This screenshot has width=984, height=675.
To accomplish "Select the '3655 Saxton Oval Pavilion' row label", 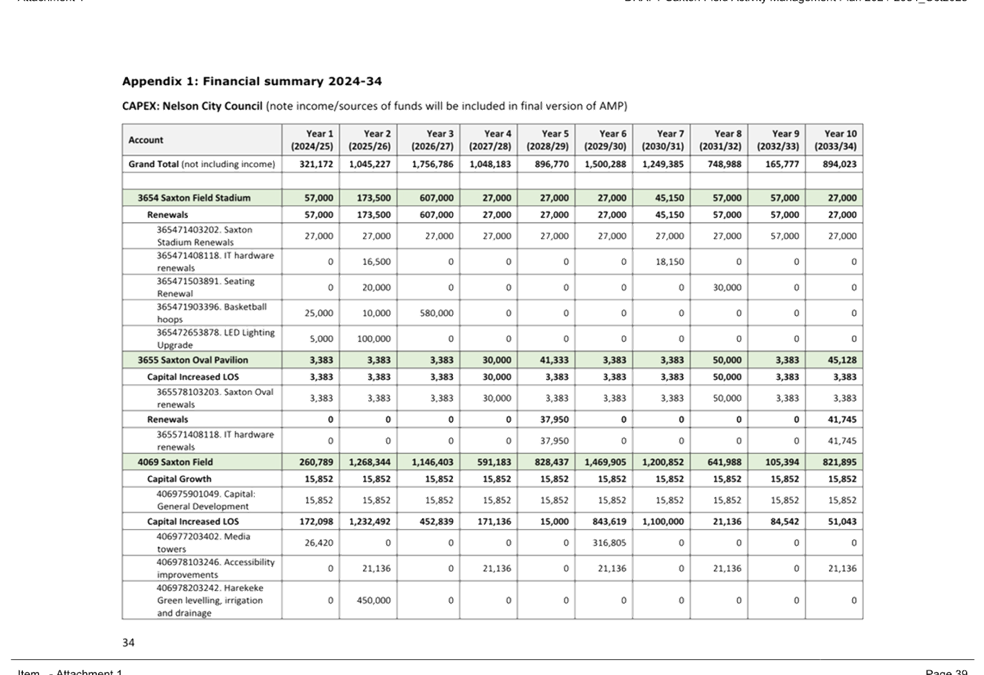I will click(193, 360).
